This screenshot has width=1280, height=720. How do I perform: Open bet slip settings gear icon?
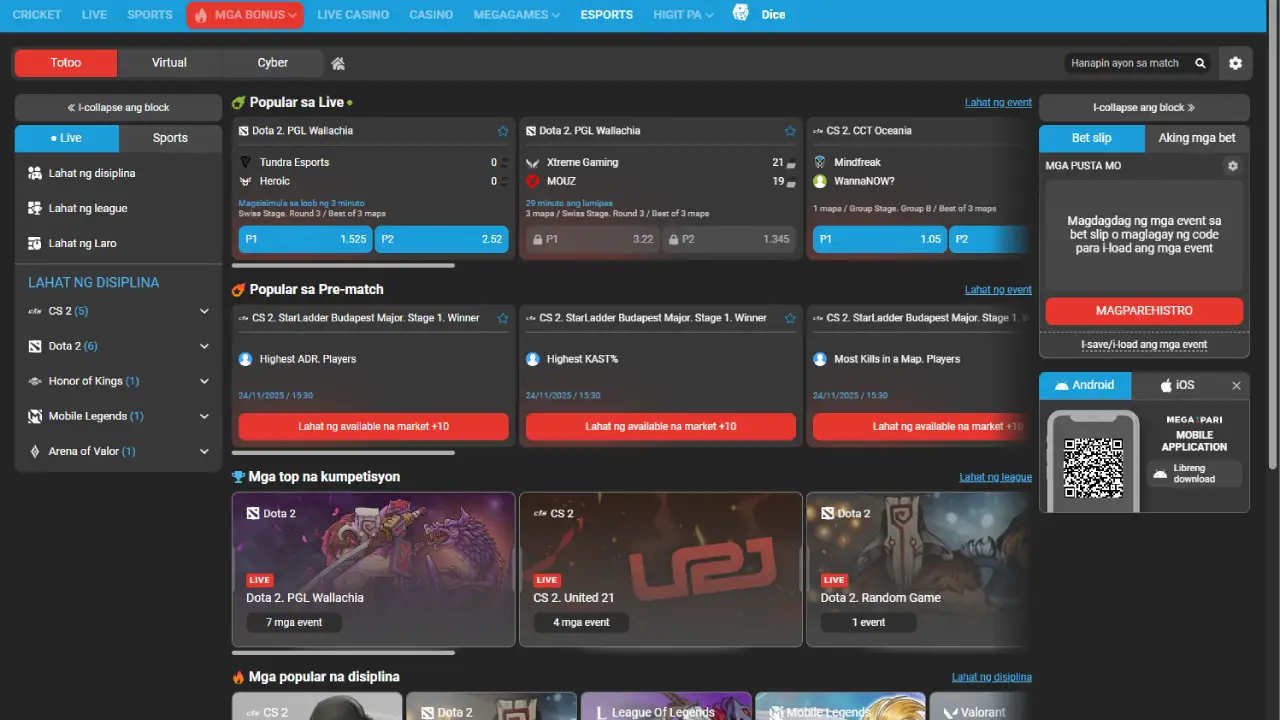pos(1232,166)
